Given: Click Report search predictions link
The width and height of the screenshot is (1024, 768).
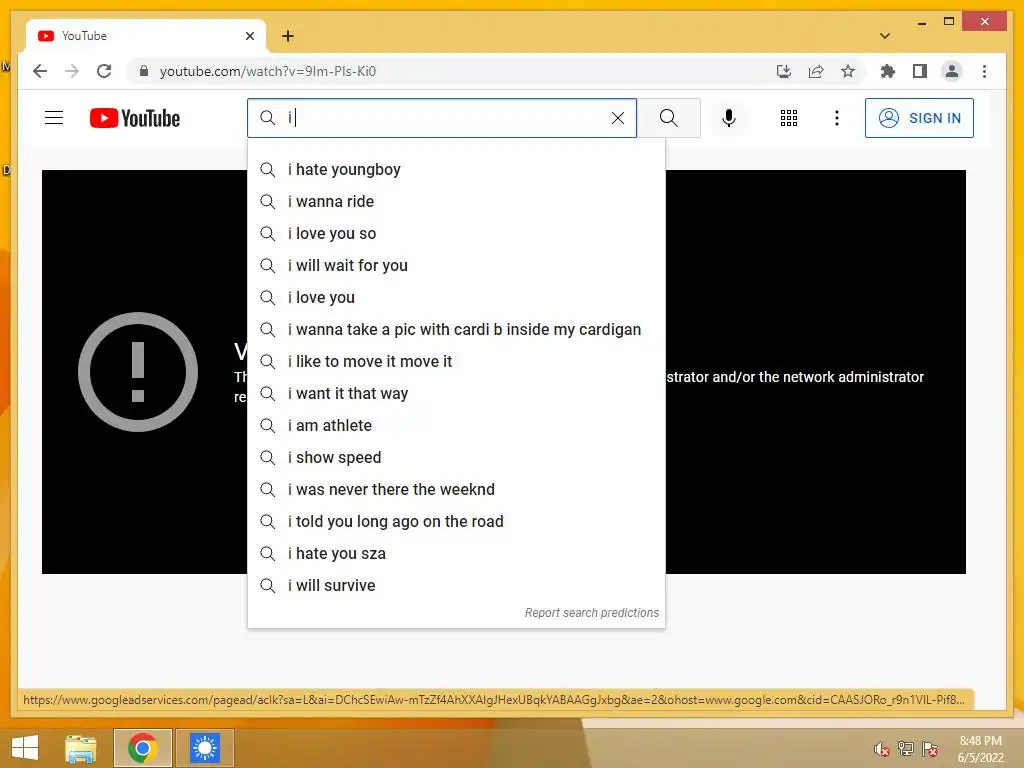Looking at the screenshot, I should 592,613.
